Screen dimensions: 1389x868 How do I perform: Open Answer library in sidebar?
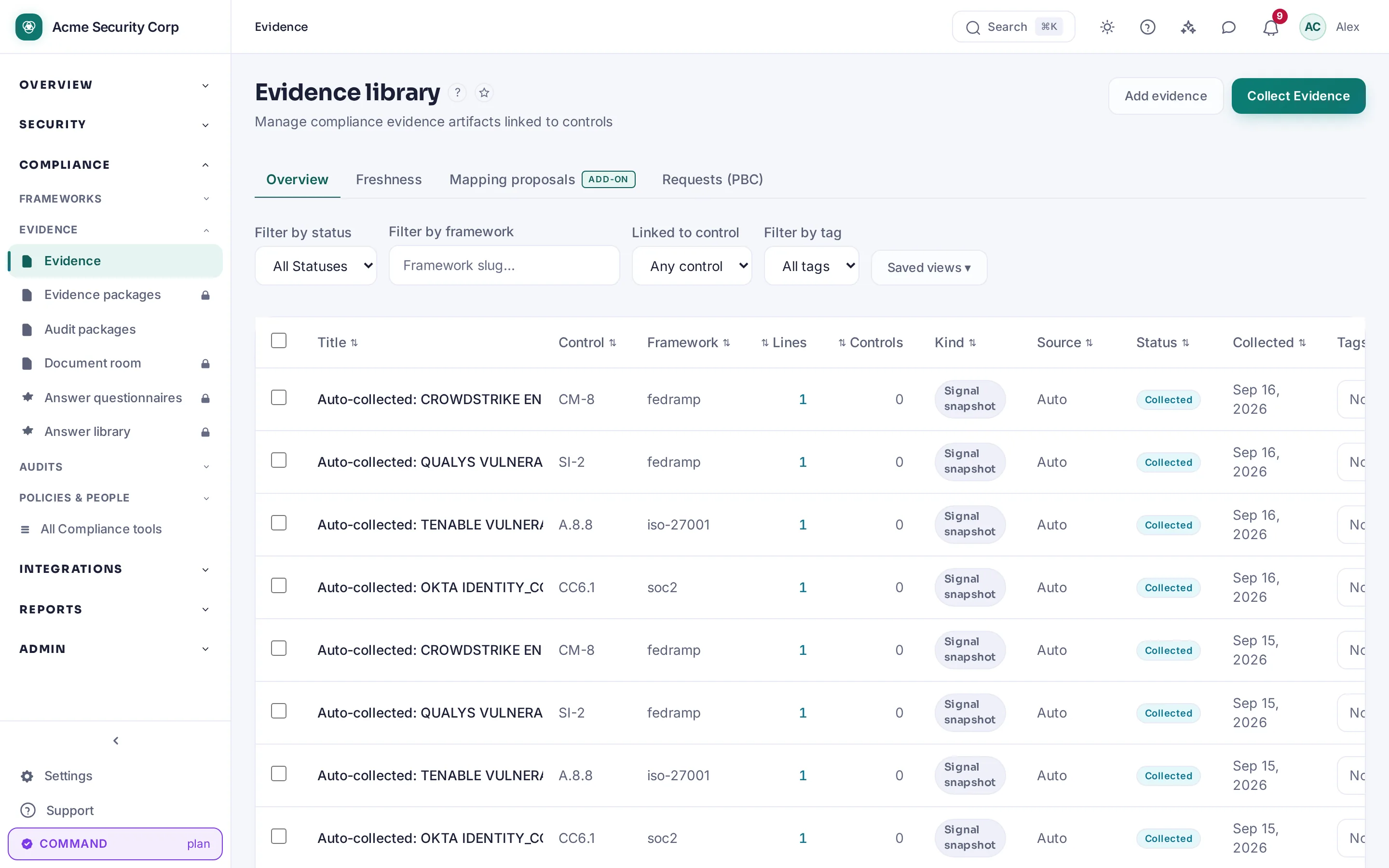(115, 432)
